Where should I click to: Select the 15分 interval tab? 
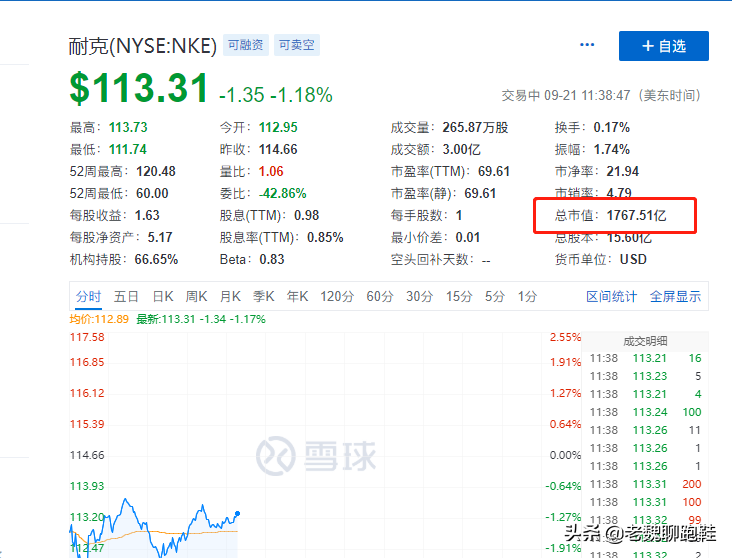(459, 296)
